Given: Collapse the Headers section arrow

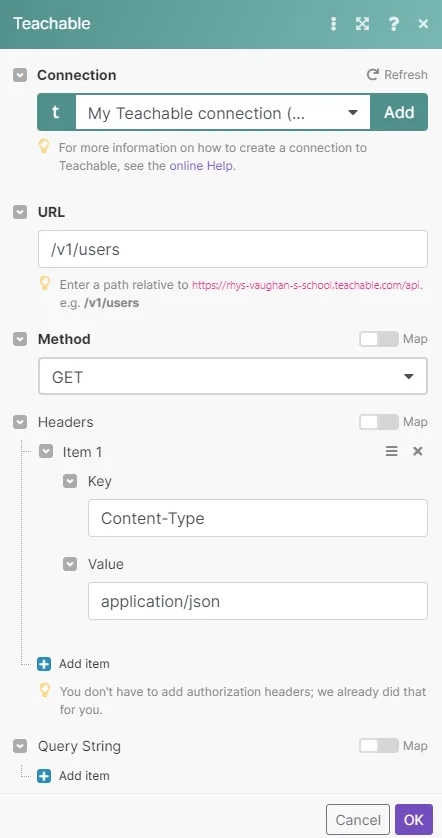Looking at the screenshot, I should pos(20,422).
